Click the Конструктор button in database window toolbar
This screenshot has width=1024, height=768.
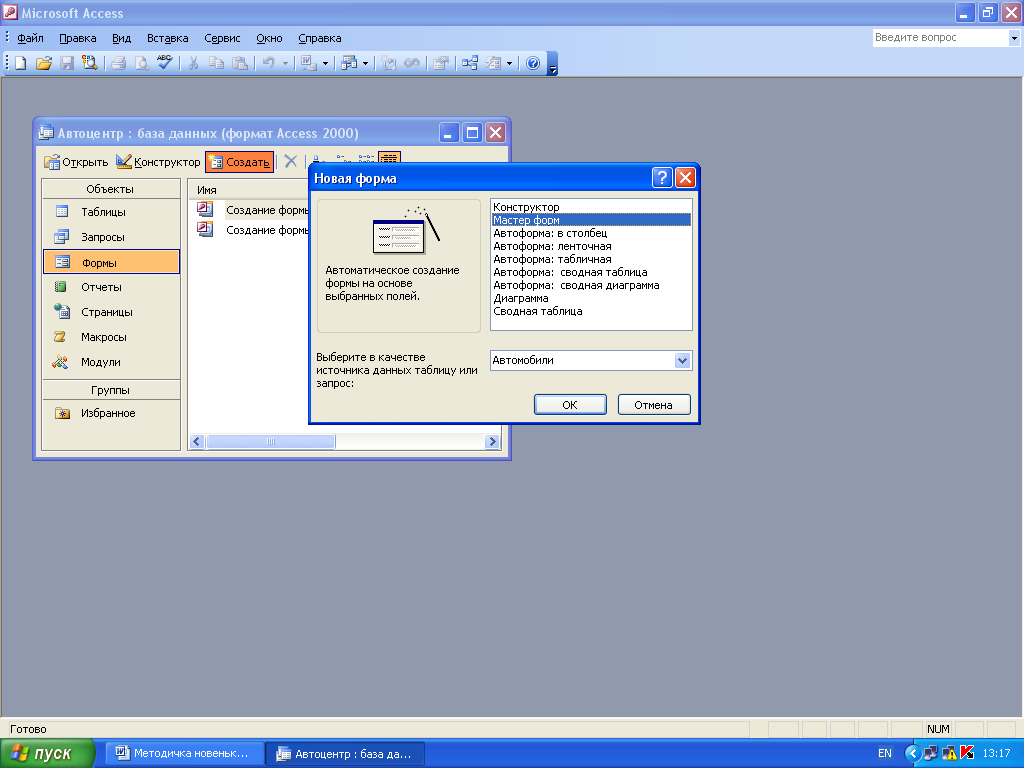[x=158, y=162]
